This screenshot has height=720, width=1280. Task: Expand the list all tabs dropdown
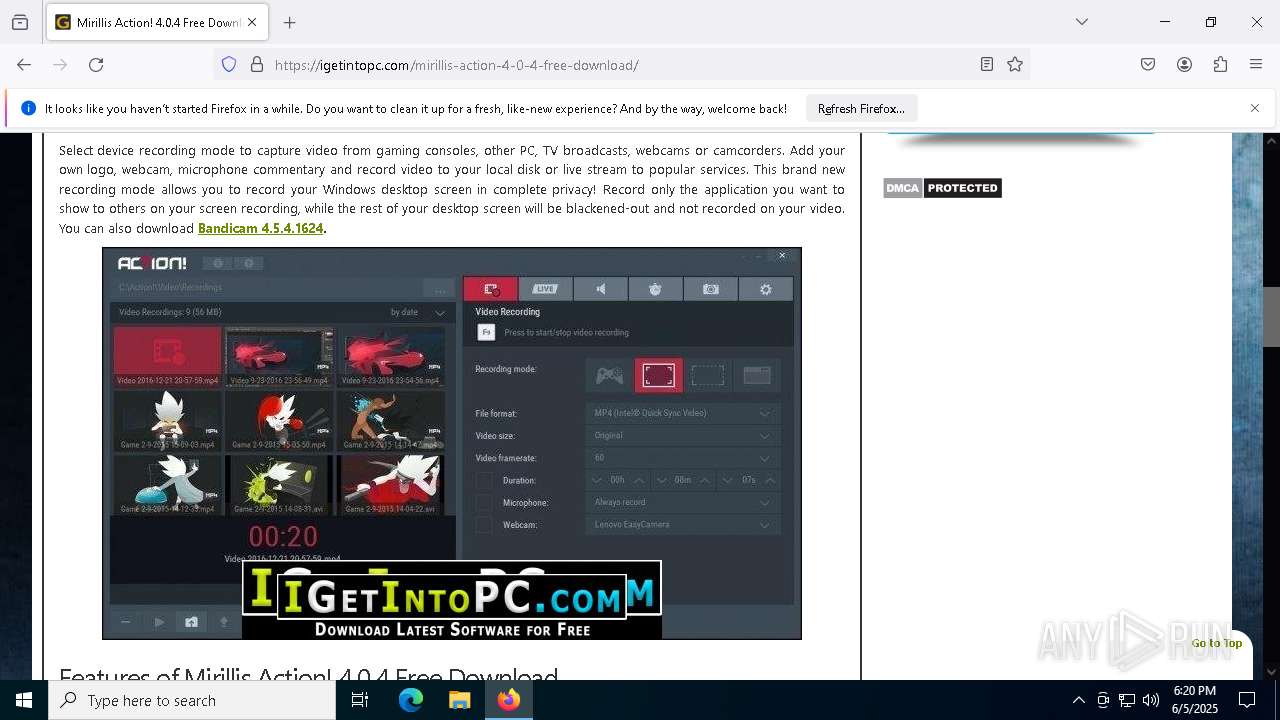click(1082, 22)
